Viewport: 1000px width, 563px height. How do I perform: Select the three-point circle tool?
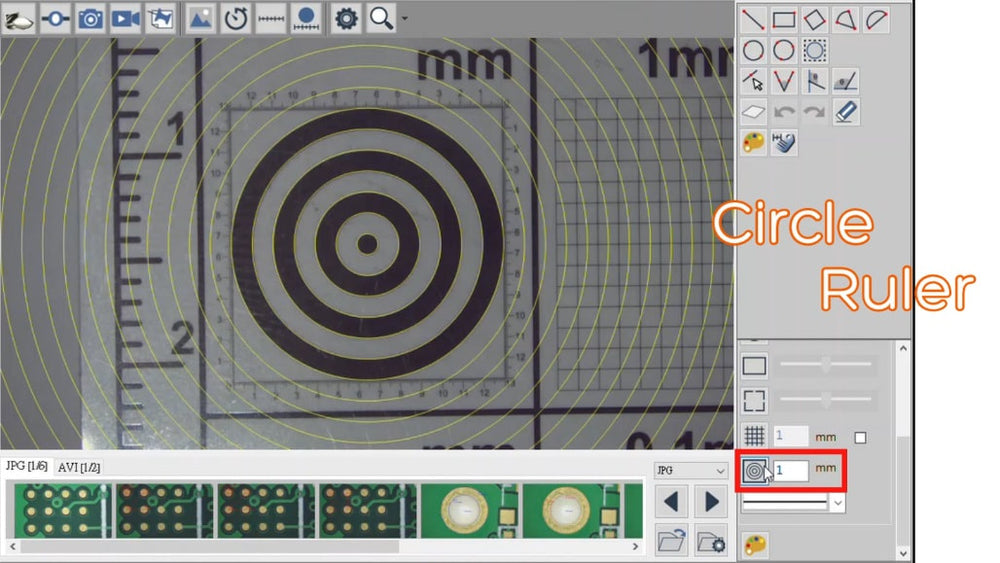784,50
